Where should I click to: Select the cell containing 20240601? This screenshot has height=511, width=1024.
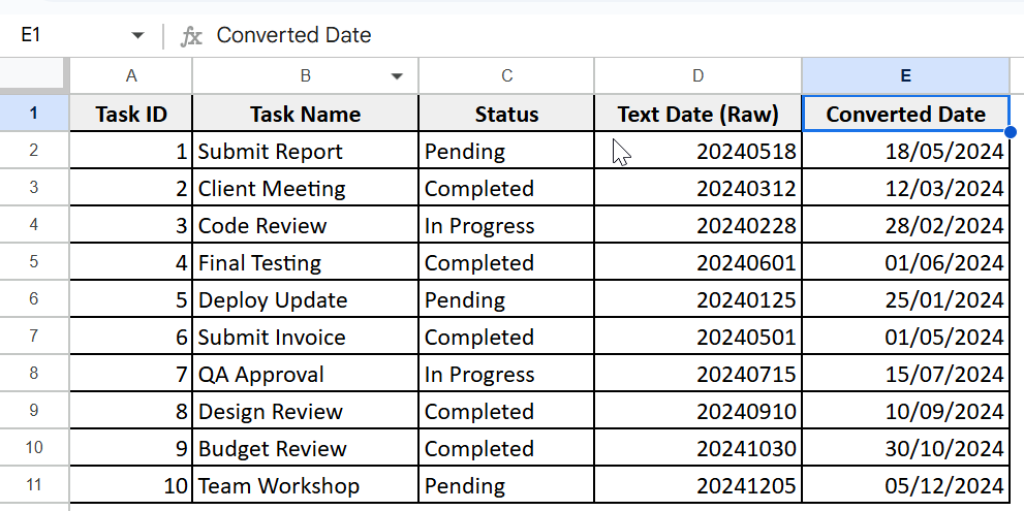tap(697, 263)
